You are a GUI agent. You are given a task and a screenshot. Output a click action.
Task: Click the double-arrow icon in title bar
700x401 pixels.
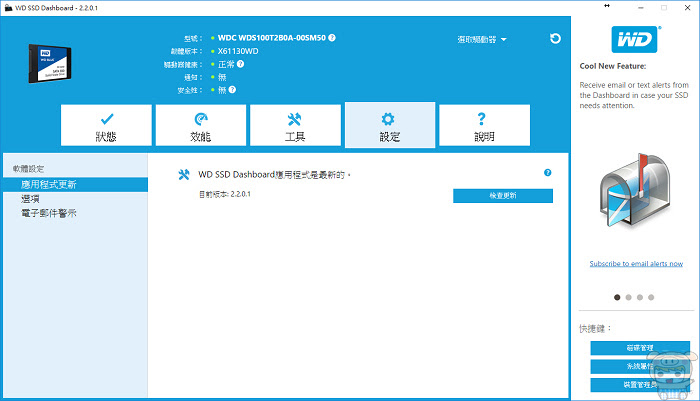pos(607,6)
